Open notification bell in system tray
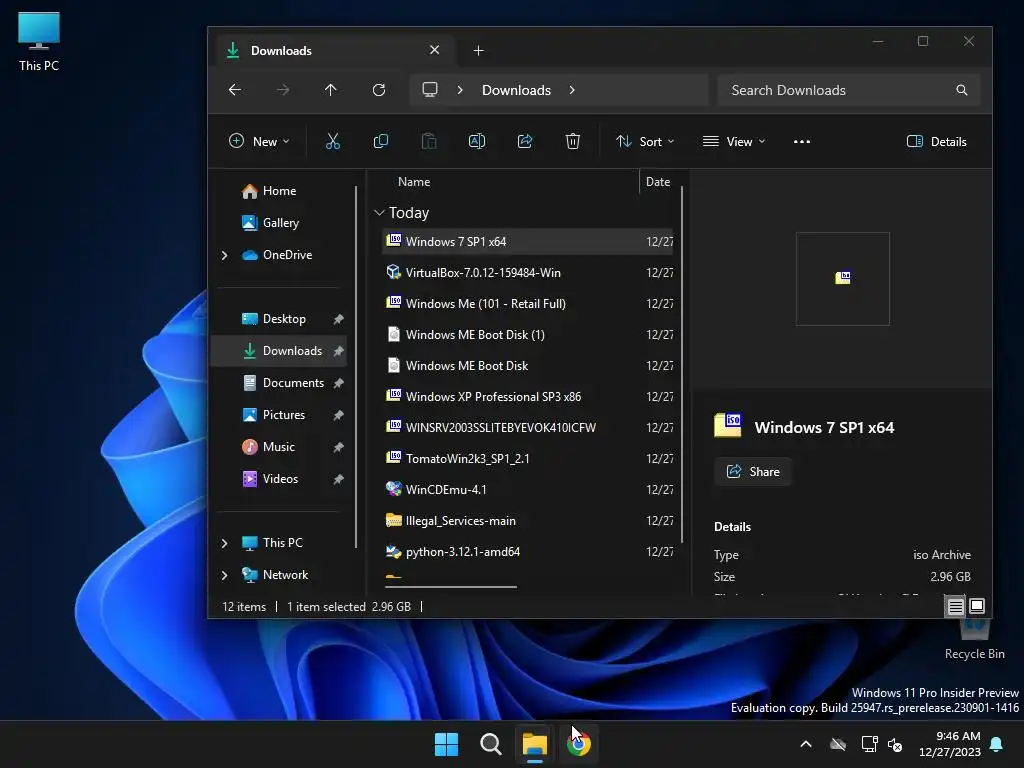 (997, 744)
